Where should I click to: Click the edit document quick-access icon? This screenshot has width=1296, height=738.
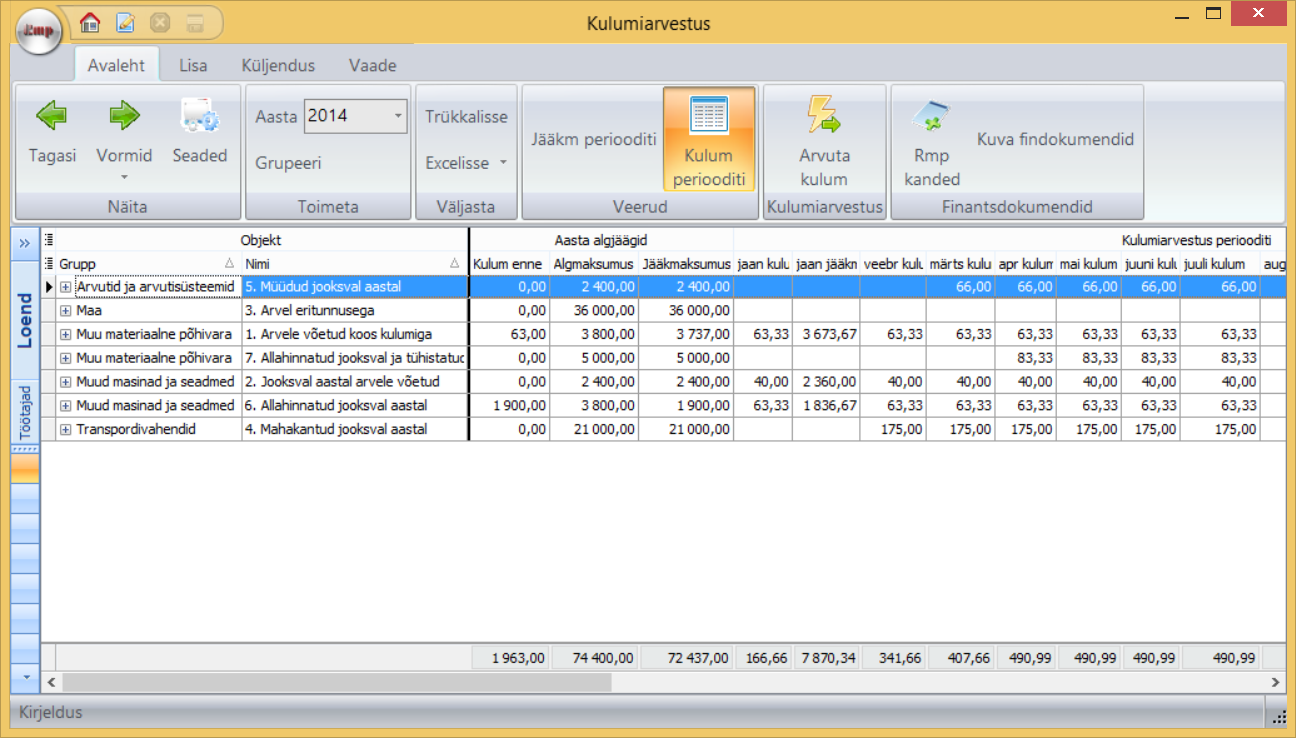coord(125,22)
